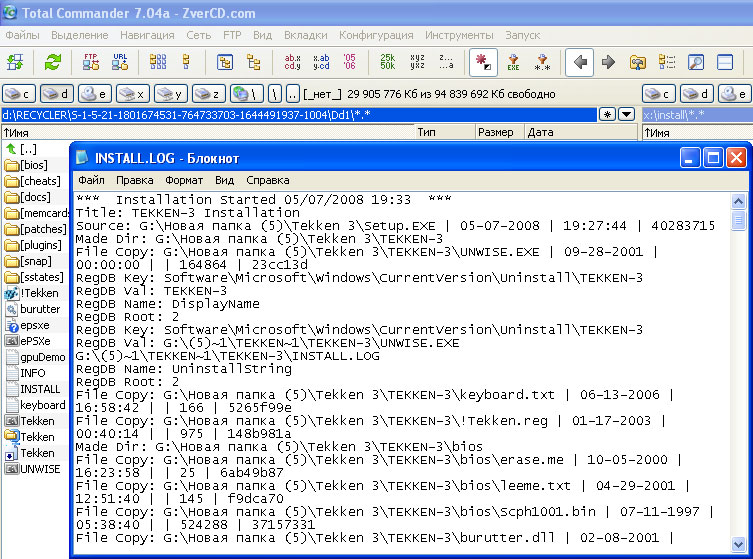Click the last toolbar panel icon
The image size is (753, 559).
[724, 62]
